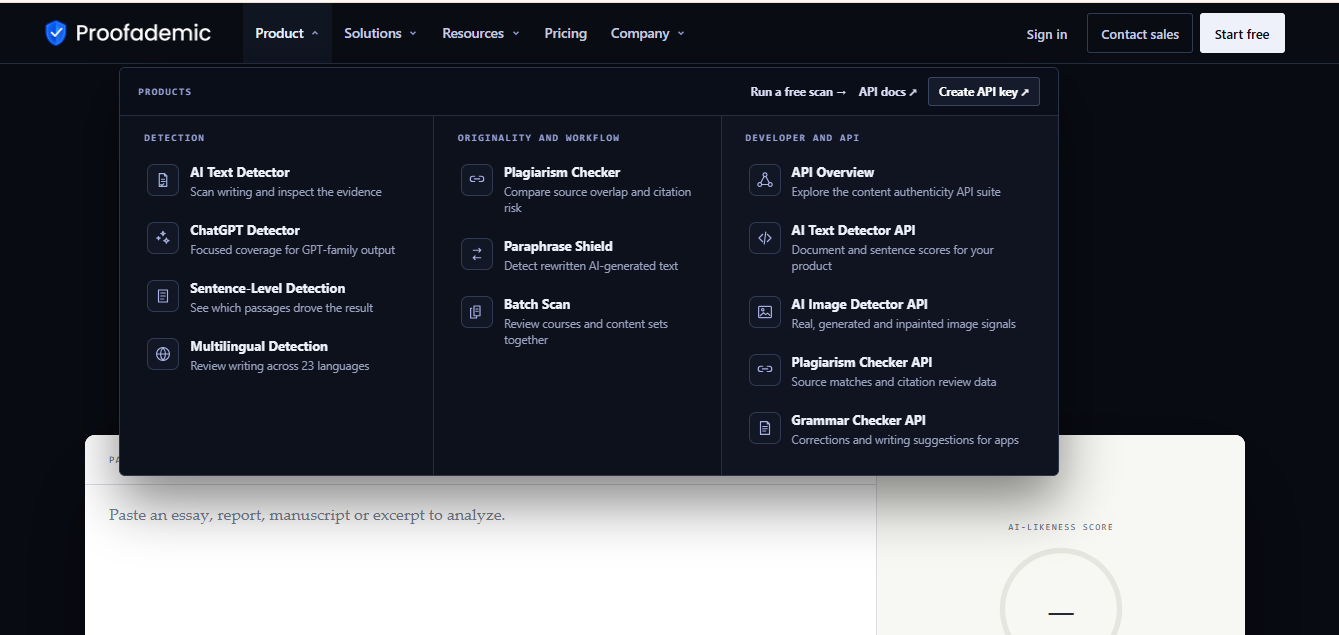Click "Focused coverage for GPT-family output" text
The height and width of the screenshot is (635, 1339).
click(293, 250)
